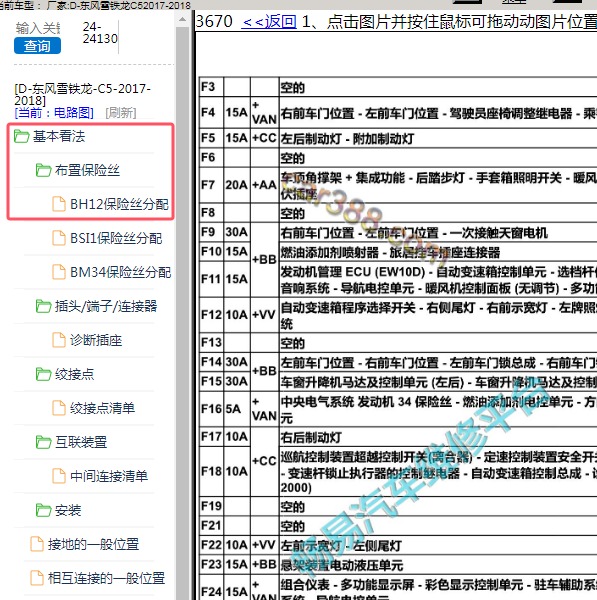Click the F22 fuse number cell
The image size is (597, 600).
(212, 545)
